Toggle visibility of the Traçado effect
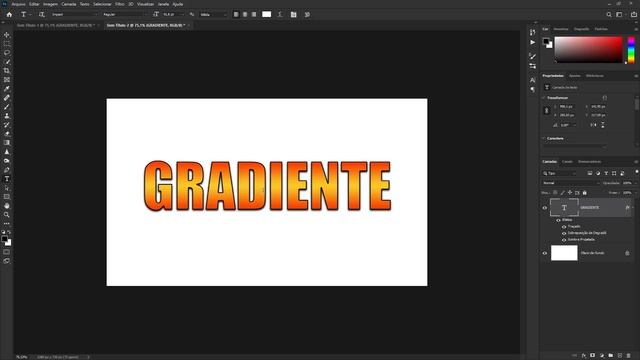 click(564, 227)
